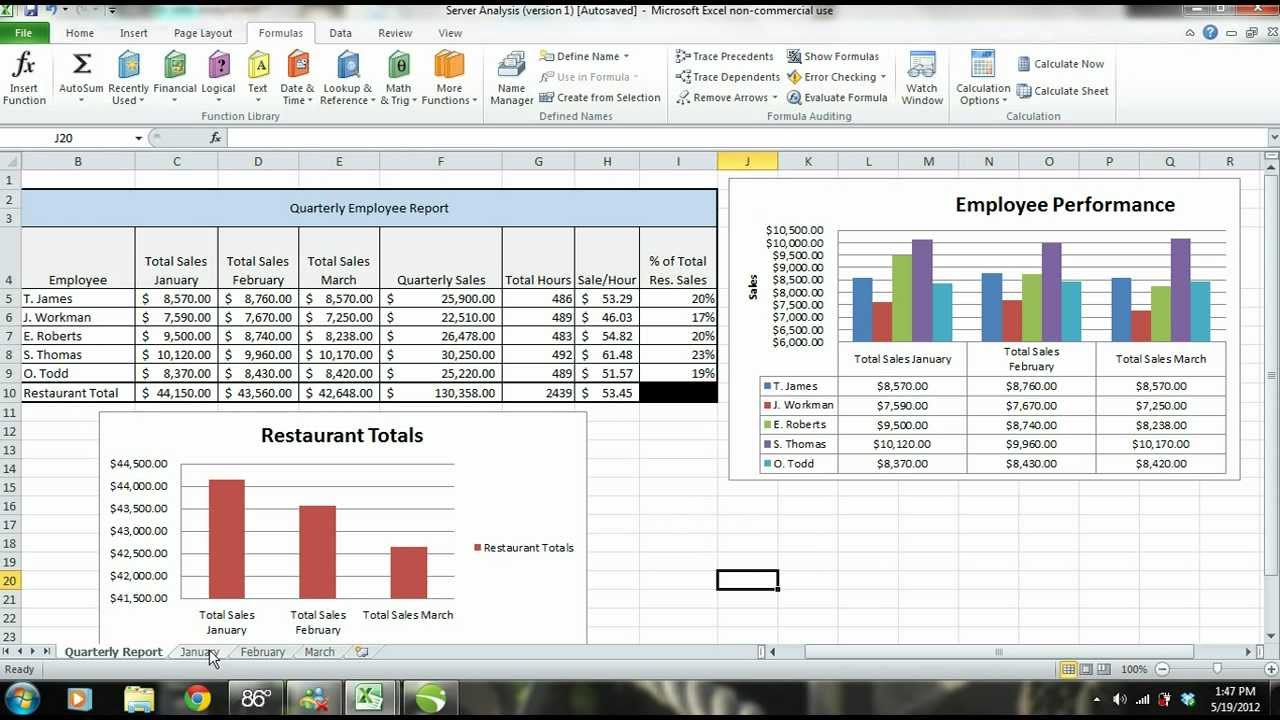Open Math & Trig functions
This screenshot has width=1280, height=720.
(x=398, y=79)
